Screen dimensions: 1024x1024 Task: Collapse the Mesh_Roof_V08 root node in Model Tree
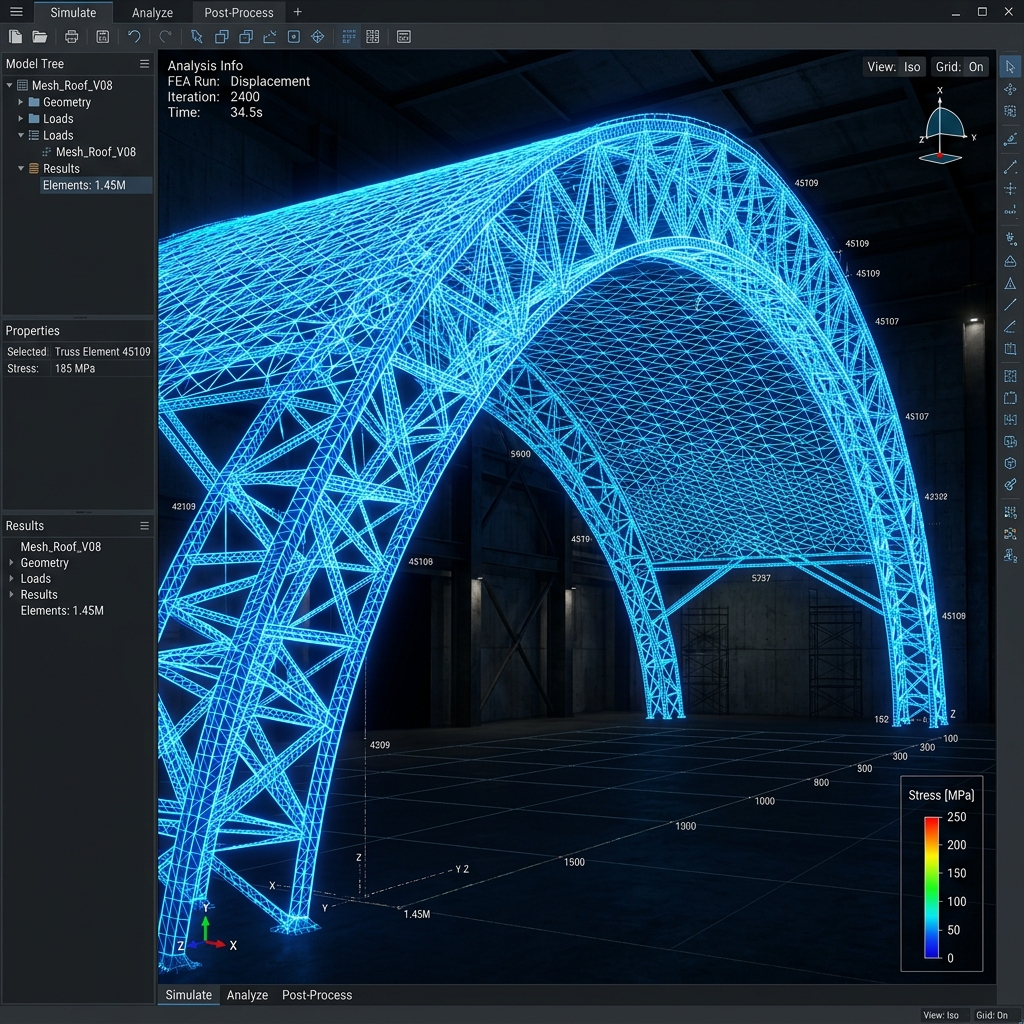pos(9,85)
